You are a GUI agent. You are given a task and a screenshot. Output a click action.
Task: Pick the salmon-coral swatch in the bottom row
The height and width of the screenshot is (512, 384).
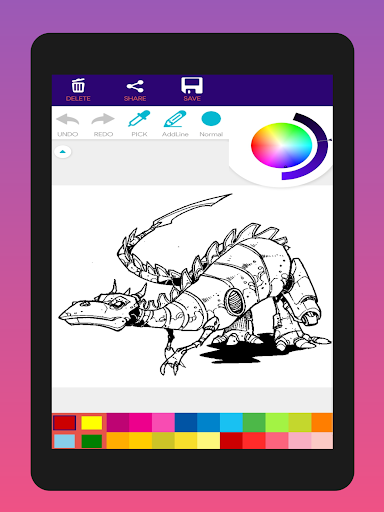click(x=277, y=440)
